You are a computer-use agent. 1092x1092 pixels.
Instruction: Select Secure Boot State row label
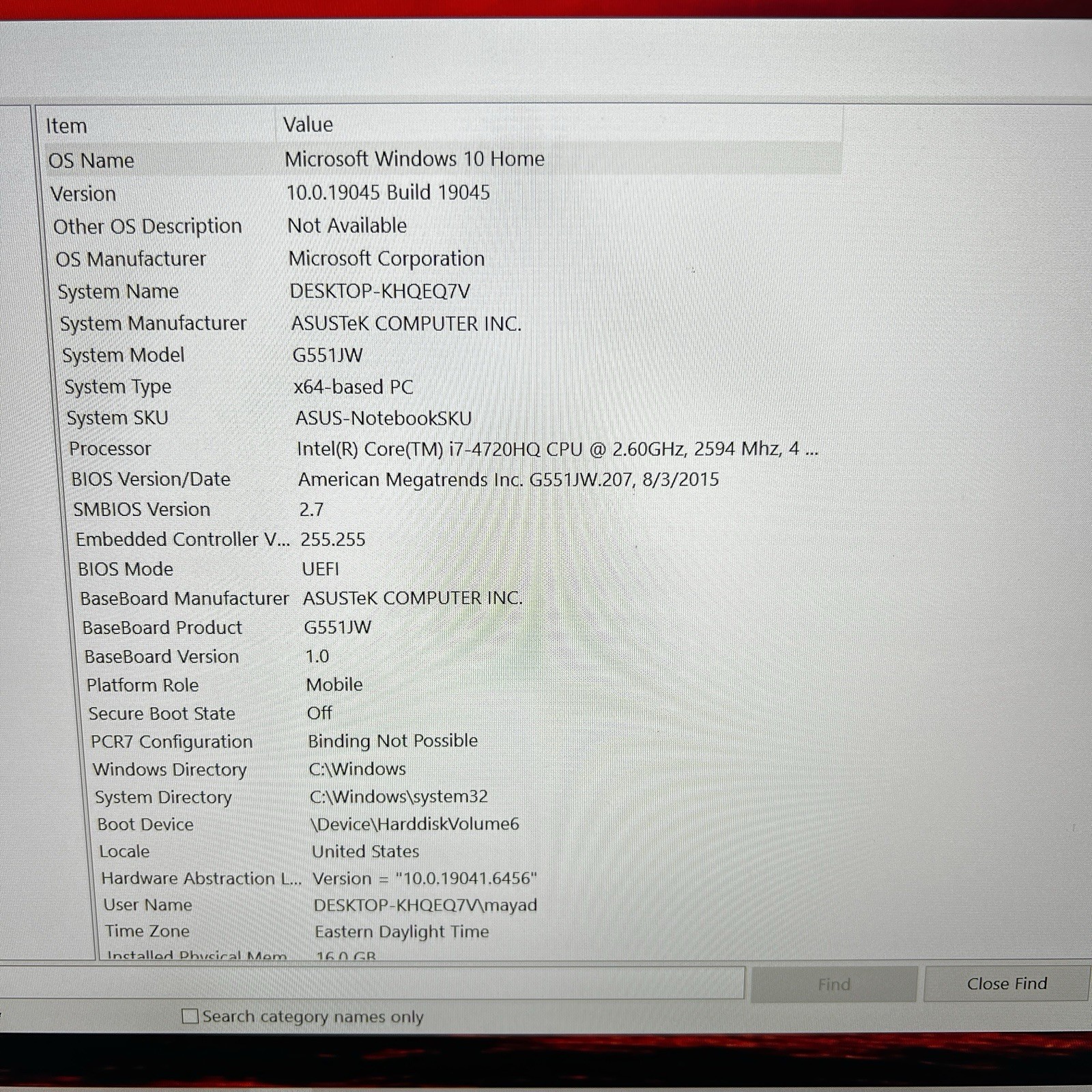[x=162, y=714]
